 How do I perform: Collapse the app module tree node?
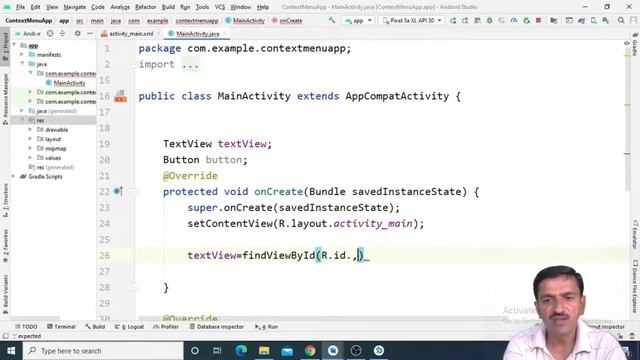tap(15, 45)
